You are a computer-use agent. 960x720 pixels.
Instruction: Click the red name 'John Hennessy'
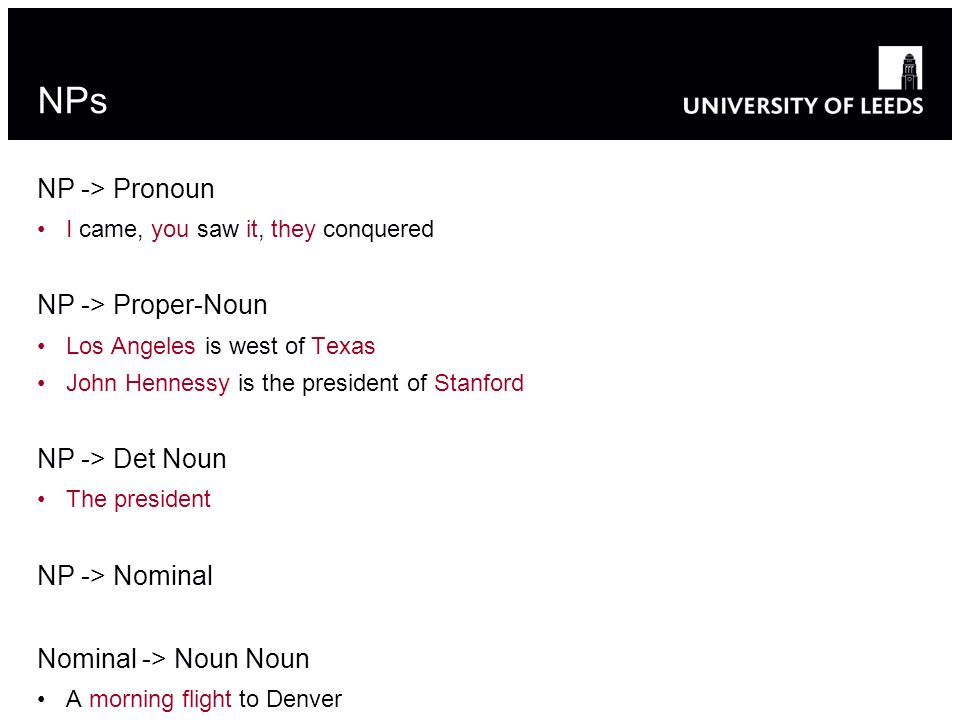pos(148,383)
